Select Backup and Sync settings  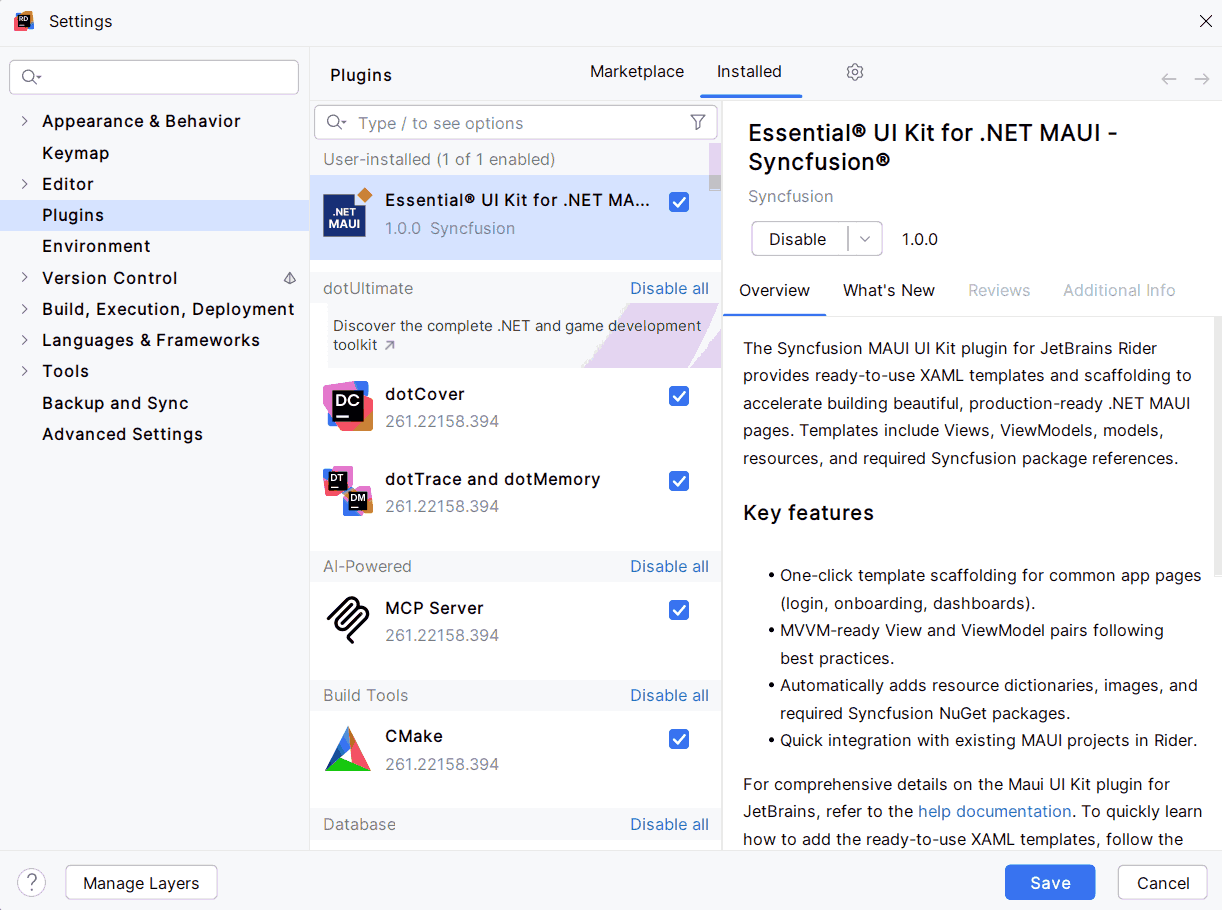tap(115, 403)
